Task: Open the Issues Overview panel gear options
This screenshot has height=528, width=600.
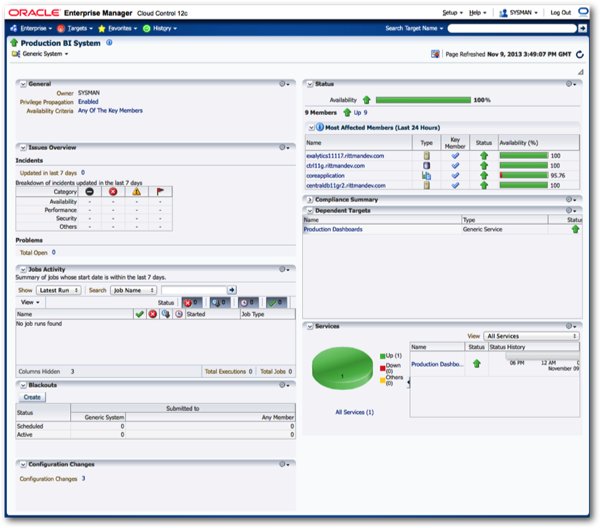Action: point(284,147)
